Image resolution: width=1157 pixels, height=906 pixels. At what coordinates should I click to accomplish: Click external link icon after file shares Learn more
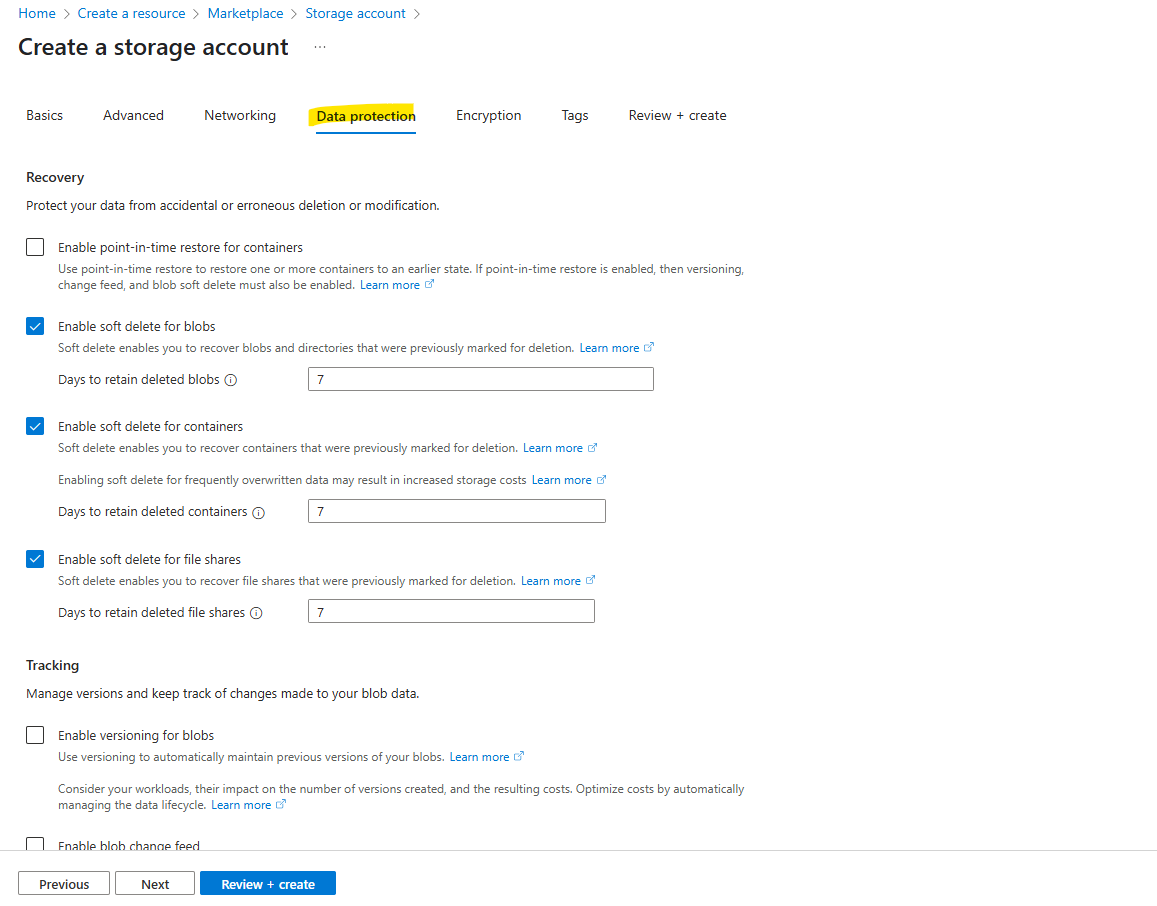tap(590, 580)
